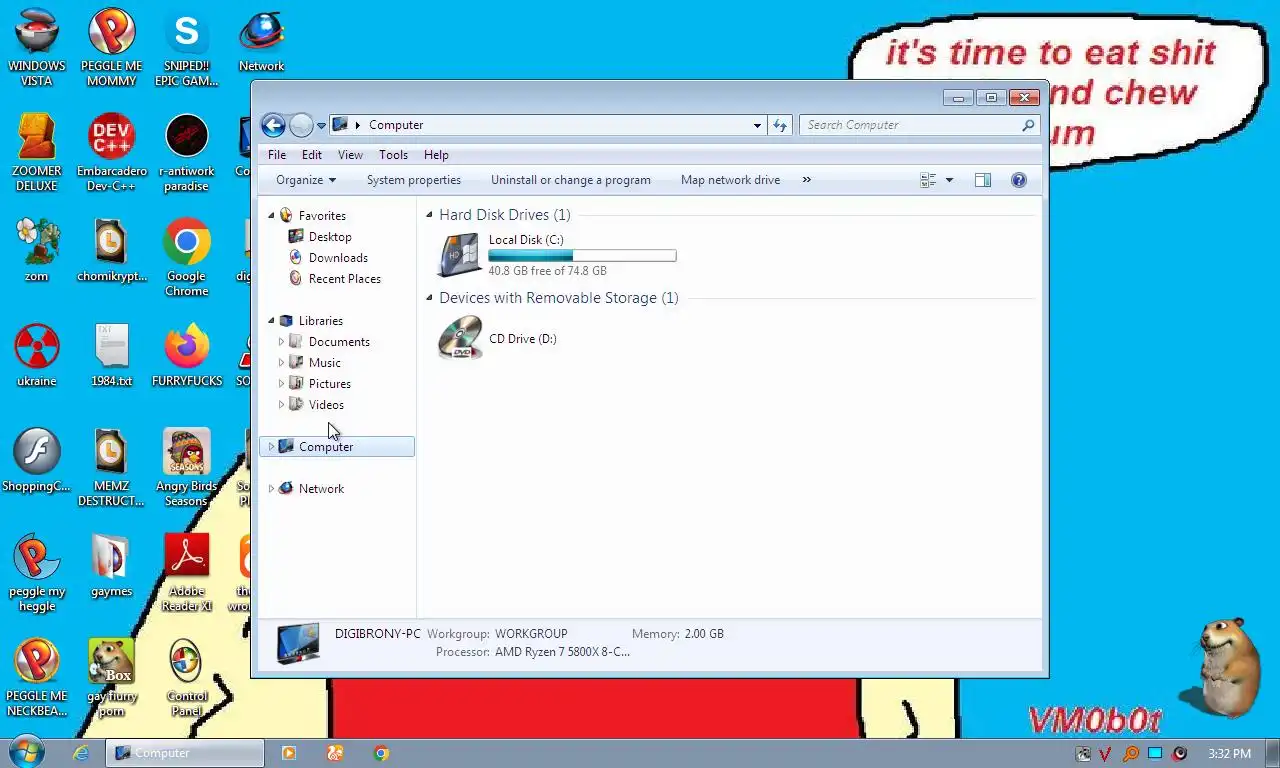Click the Local Disk capacity bar
Image resolution: width=1280 pixels, height=768 pixels.
[582, 256]
